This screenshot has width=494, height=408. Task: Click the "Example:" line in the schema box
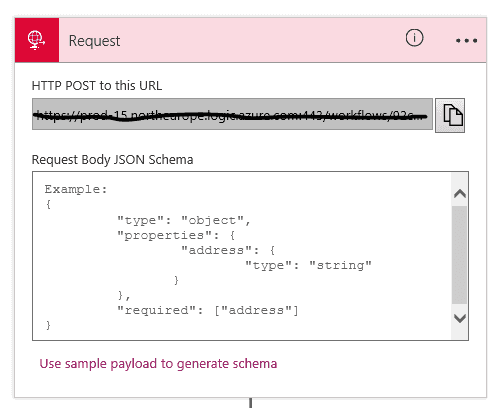pos(76,189)
